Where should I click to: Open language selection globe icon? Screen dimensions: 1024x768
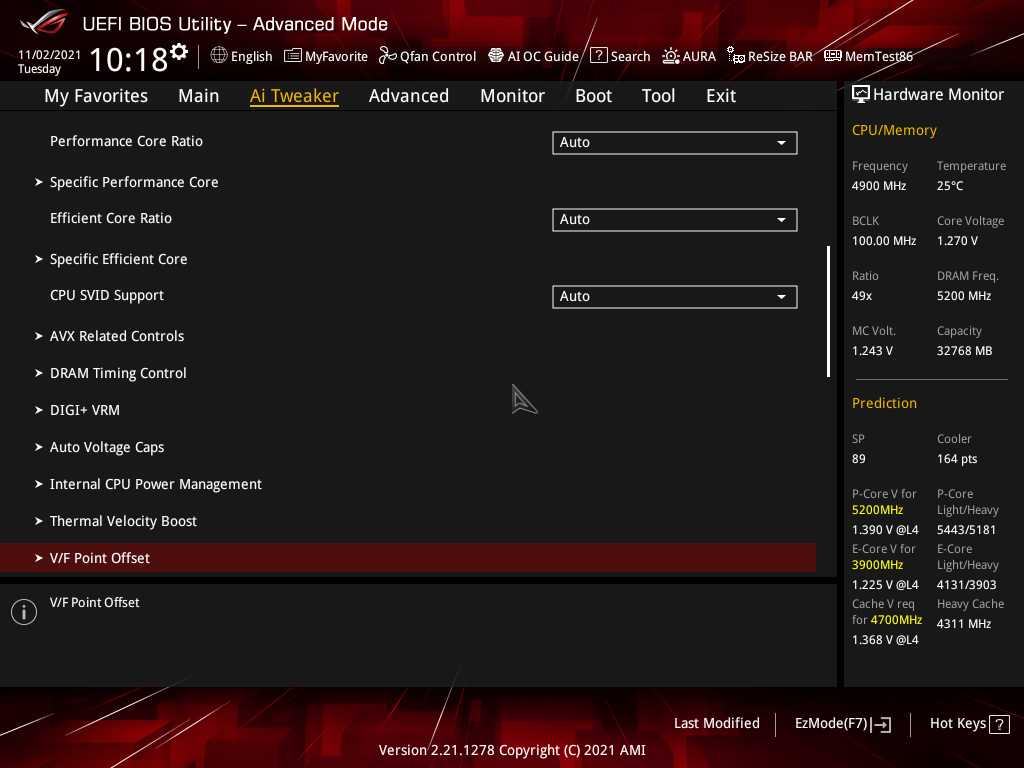click(219, 56)
